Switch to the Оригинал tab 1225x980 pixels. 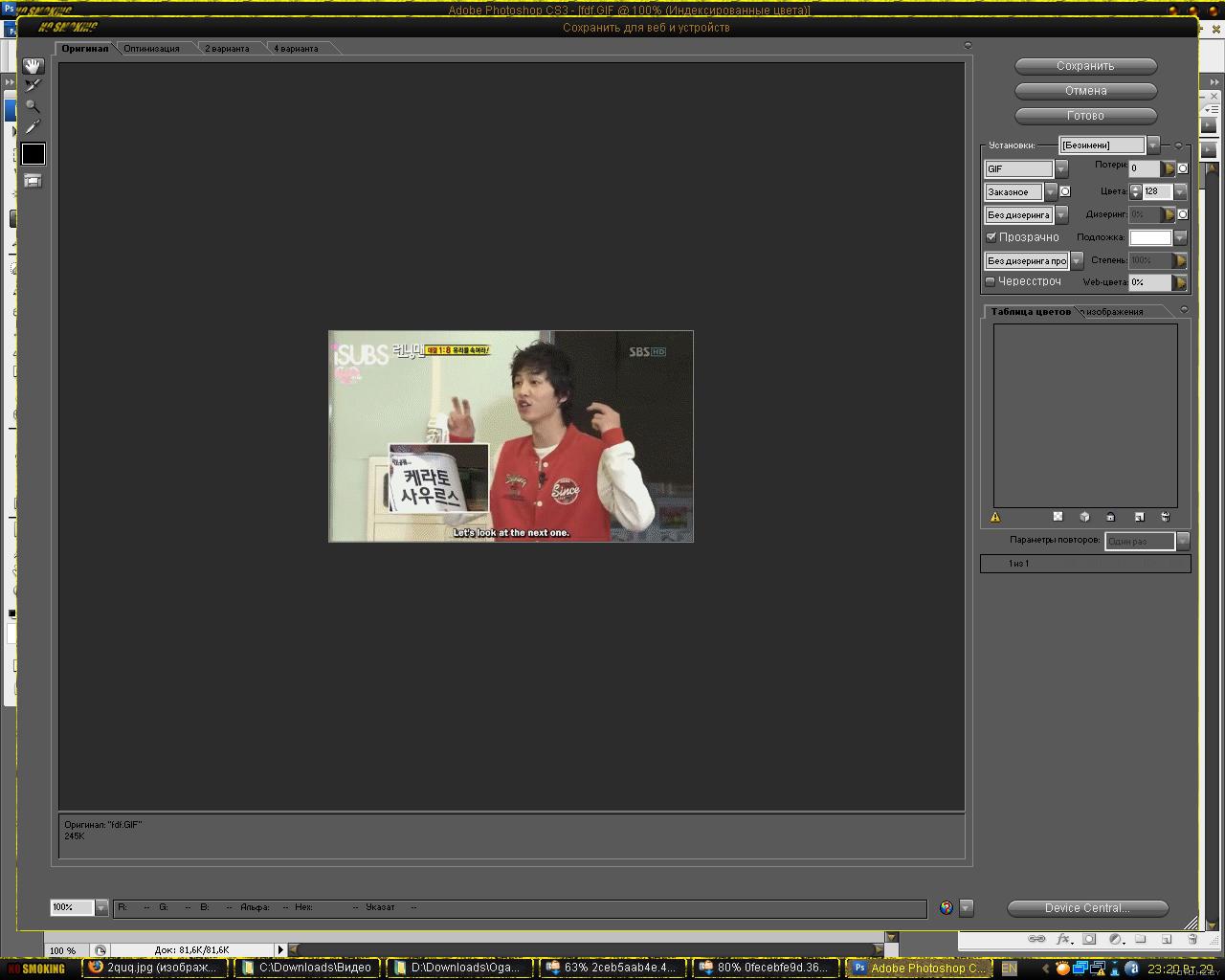click(85, 48)
